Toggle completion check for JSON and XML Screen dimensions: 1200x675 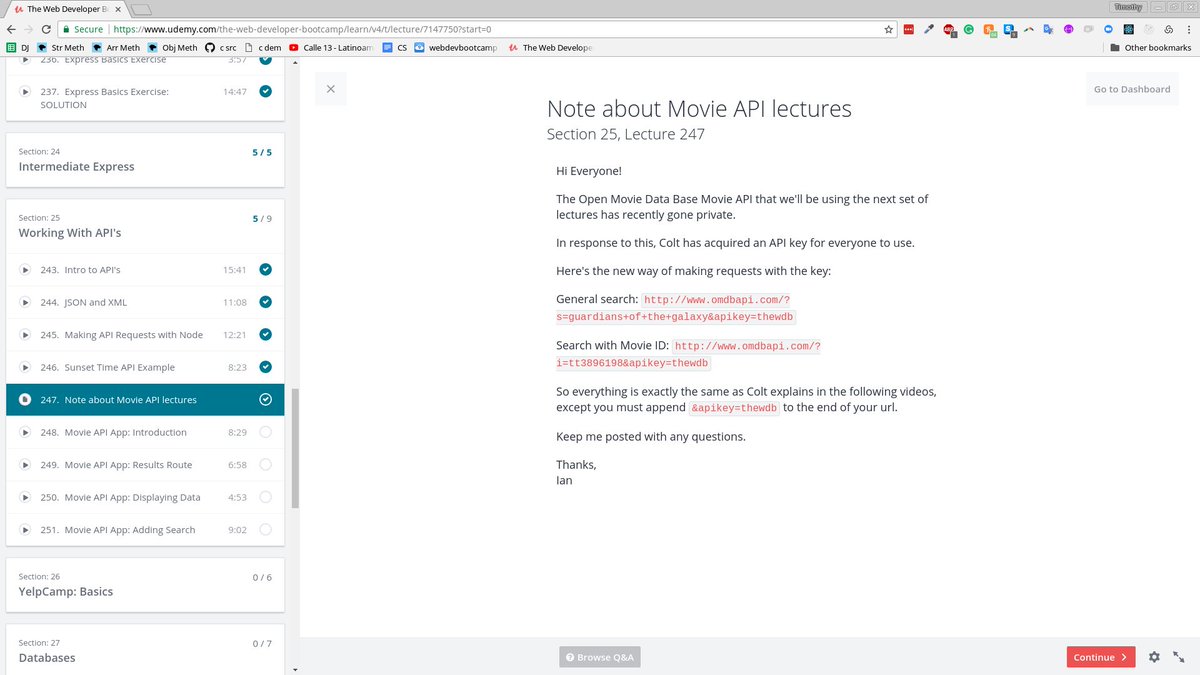point(265,302)
